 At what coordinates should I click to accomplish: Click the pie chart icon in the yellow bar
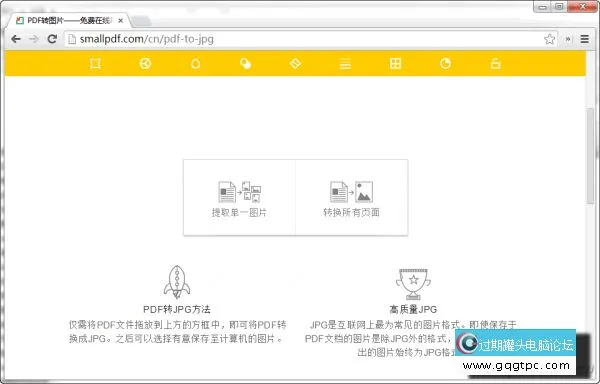tap(445, 63)
